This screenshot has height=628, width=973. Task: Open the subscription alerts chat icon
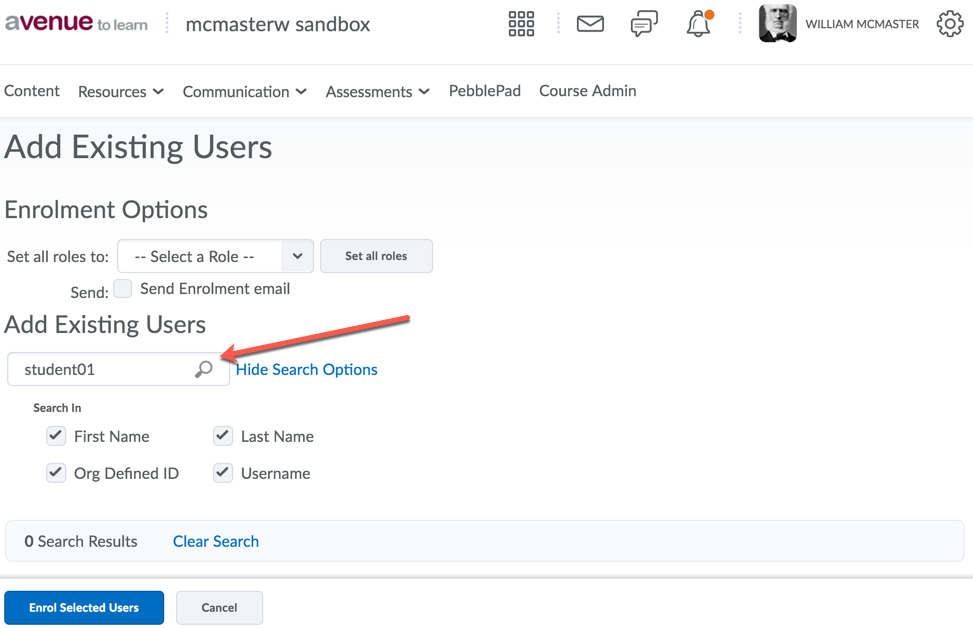(644, 24)
